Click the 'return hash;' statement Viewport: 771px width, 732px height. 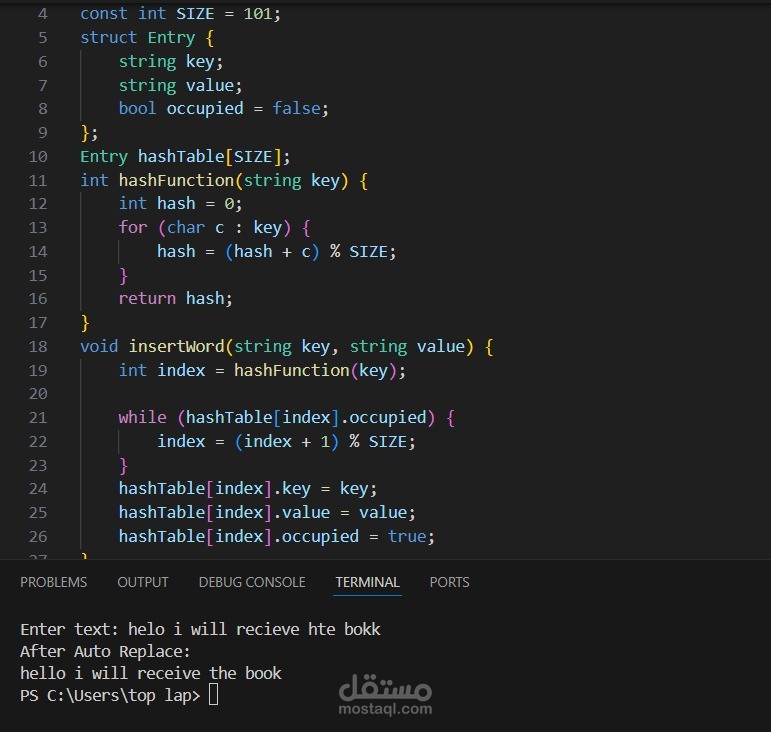pos(176,298)
